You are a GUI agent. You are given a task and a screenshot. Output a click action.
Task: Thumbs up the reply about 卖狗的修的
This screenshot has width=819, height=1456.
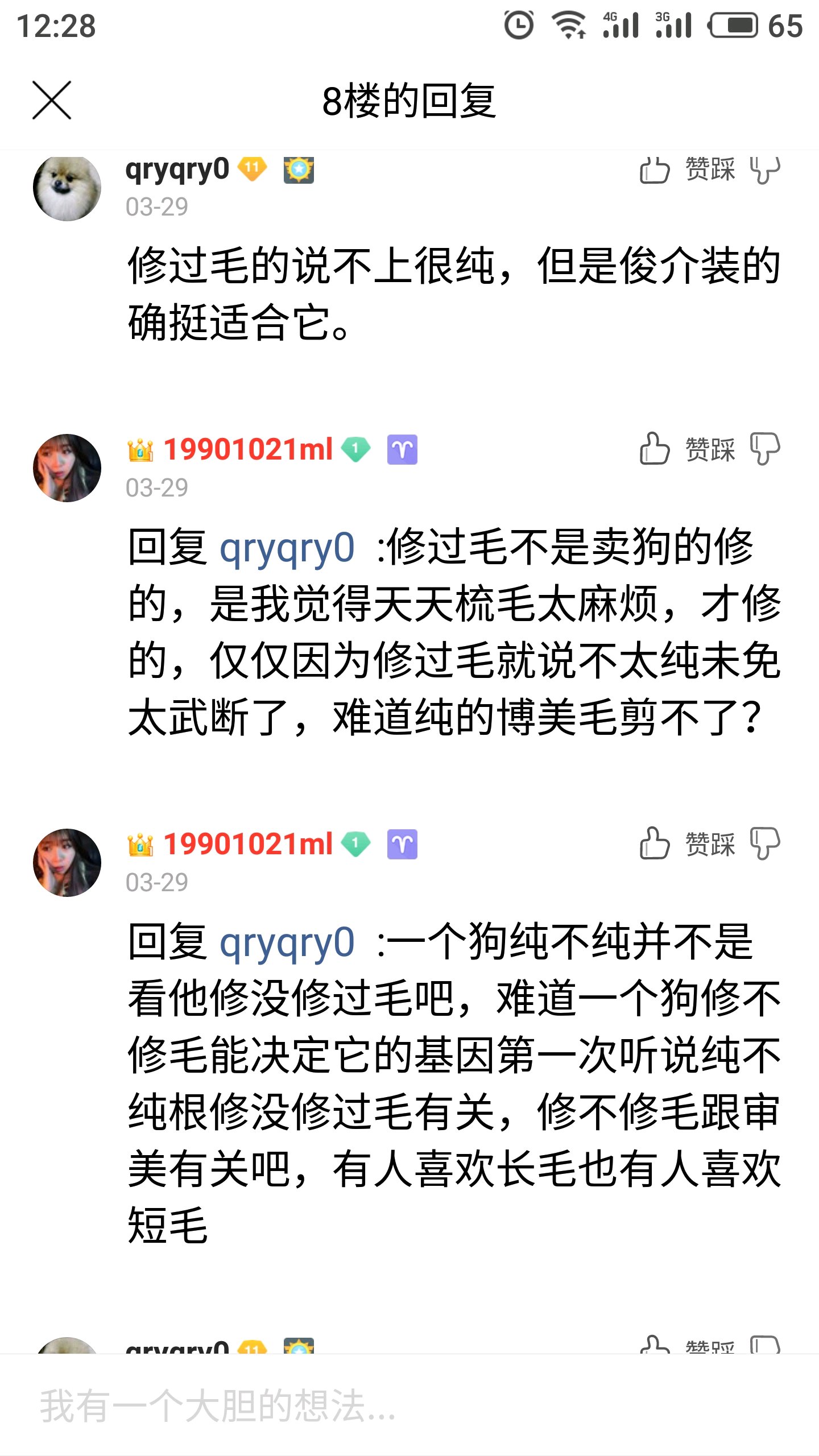coord(654,449)
